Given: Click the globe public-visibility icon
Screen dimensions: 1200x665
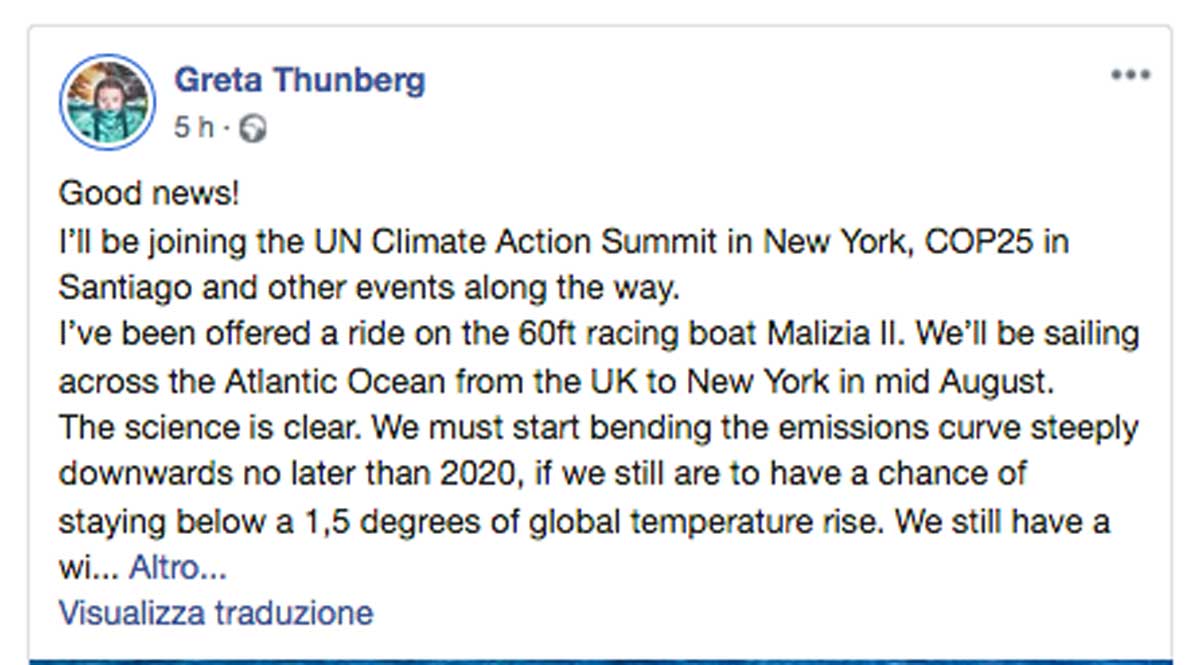Looking at the screenshot, I should (x=255, y=129).
